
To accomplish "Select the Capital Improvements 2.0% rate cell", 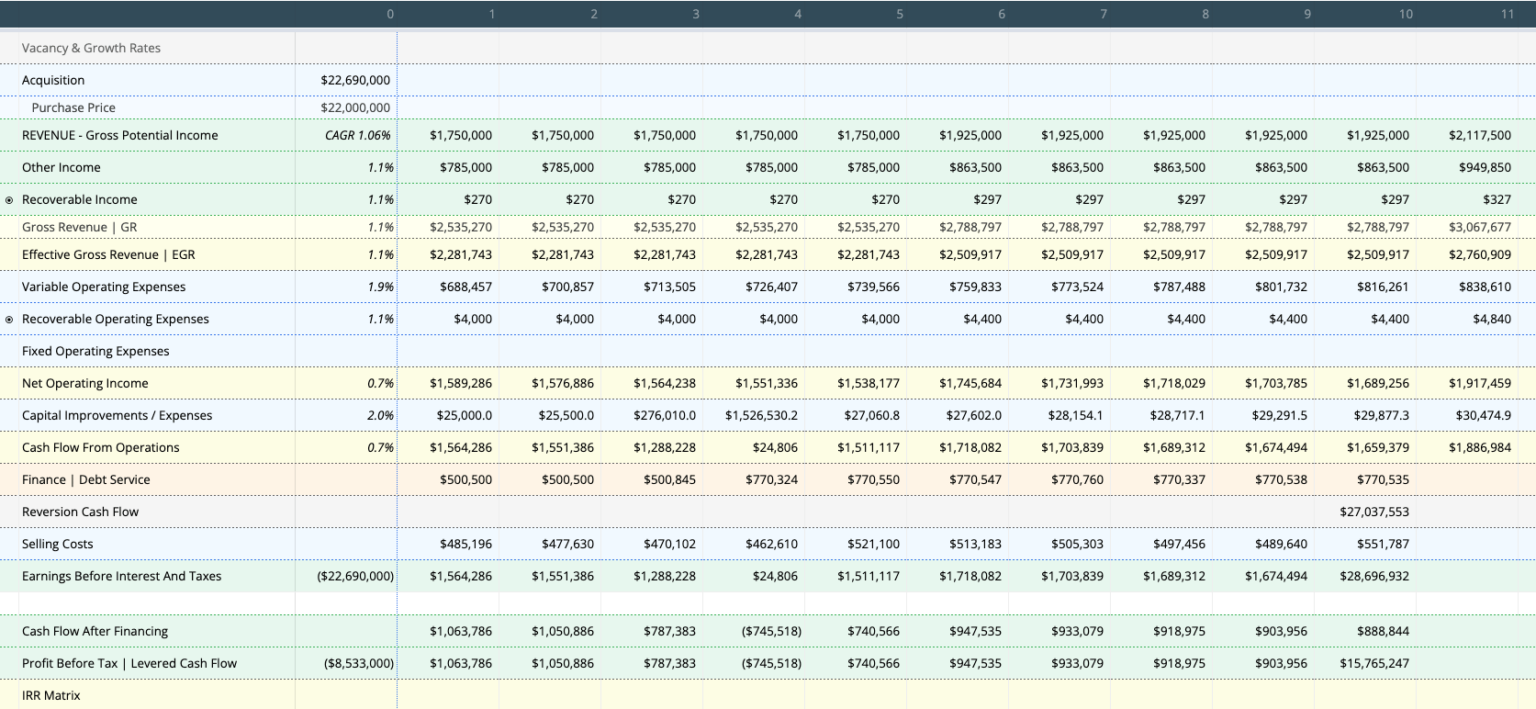I will (x=383, y=415).
